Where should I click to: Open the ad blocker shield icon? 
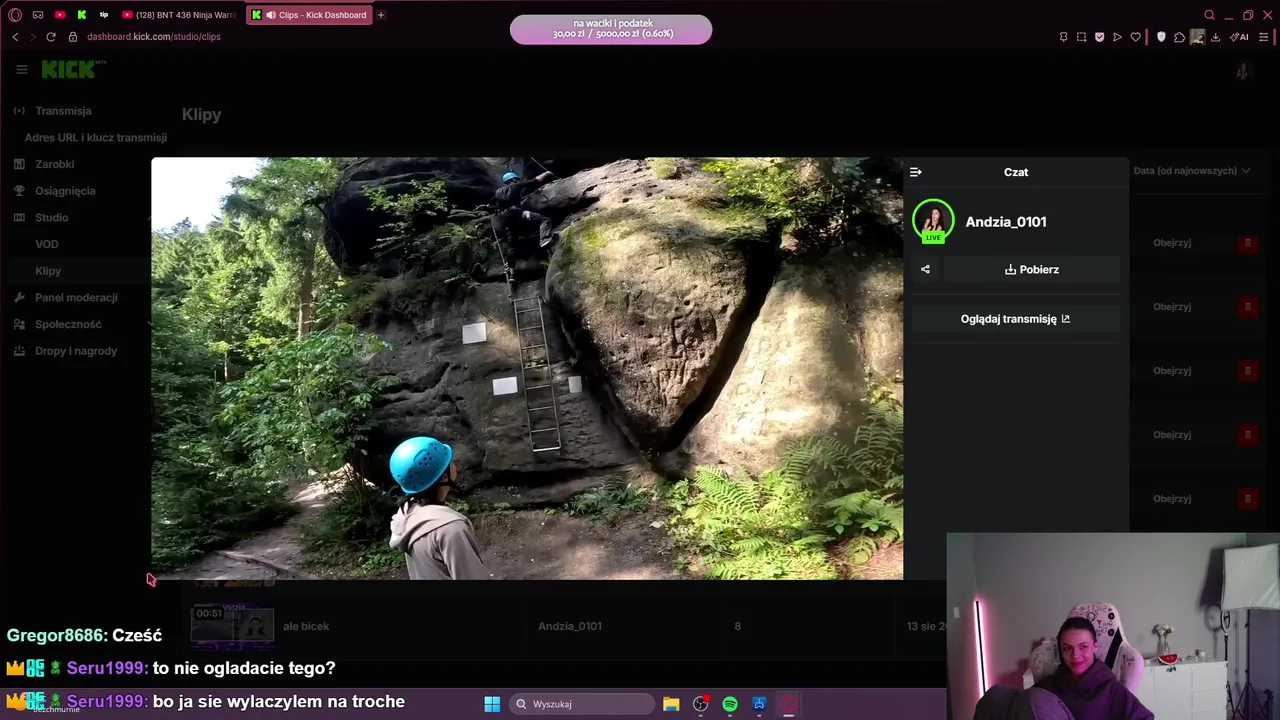click(1099, 37)
